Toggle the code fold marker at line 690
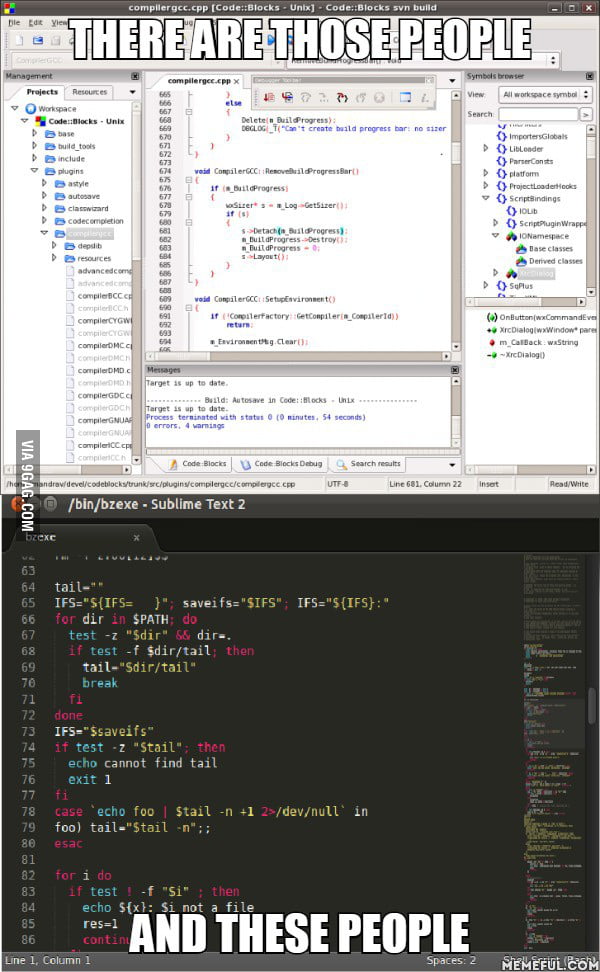Image resolution: width=600 pixels, height=972 pixels. point(188,307)
